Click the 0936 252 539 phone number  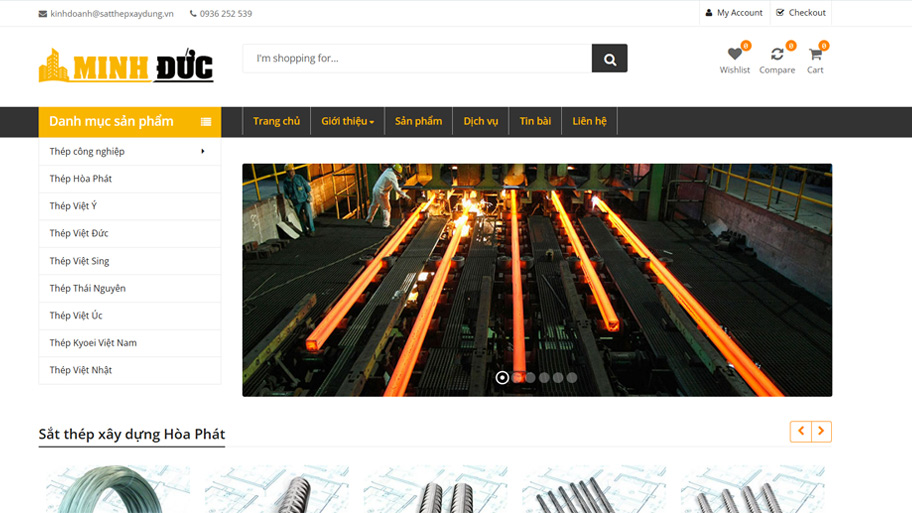click(x=226, y=13)
